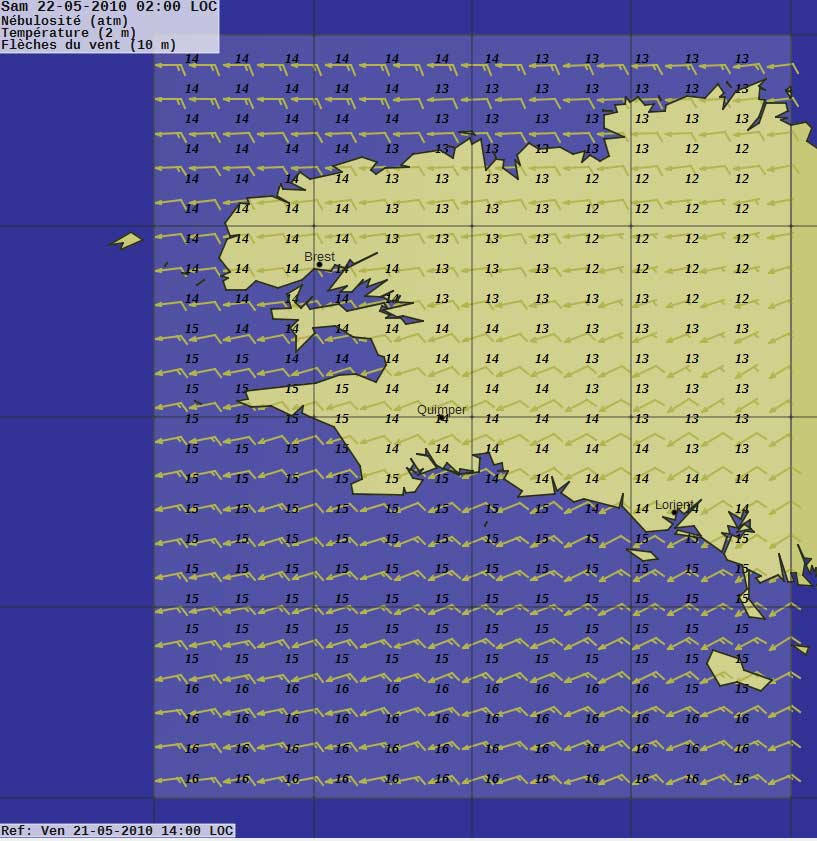Select the Température (2 m) legend entry
Screen dimensions: 817x841
point(69,32)
